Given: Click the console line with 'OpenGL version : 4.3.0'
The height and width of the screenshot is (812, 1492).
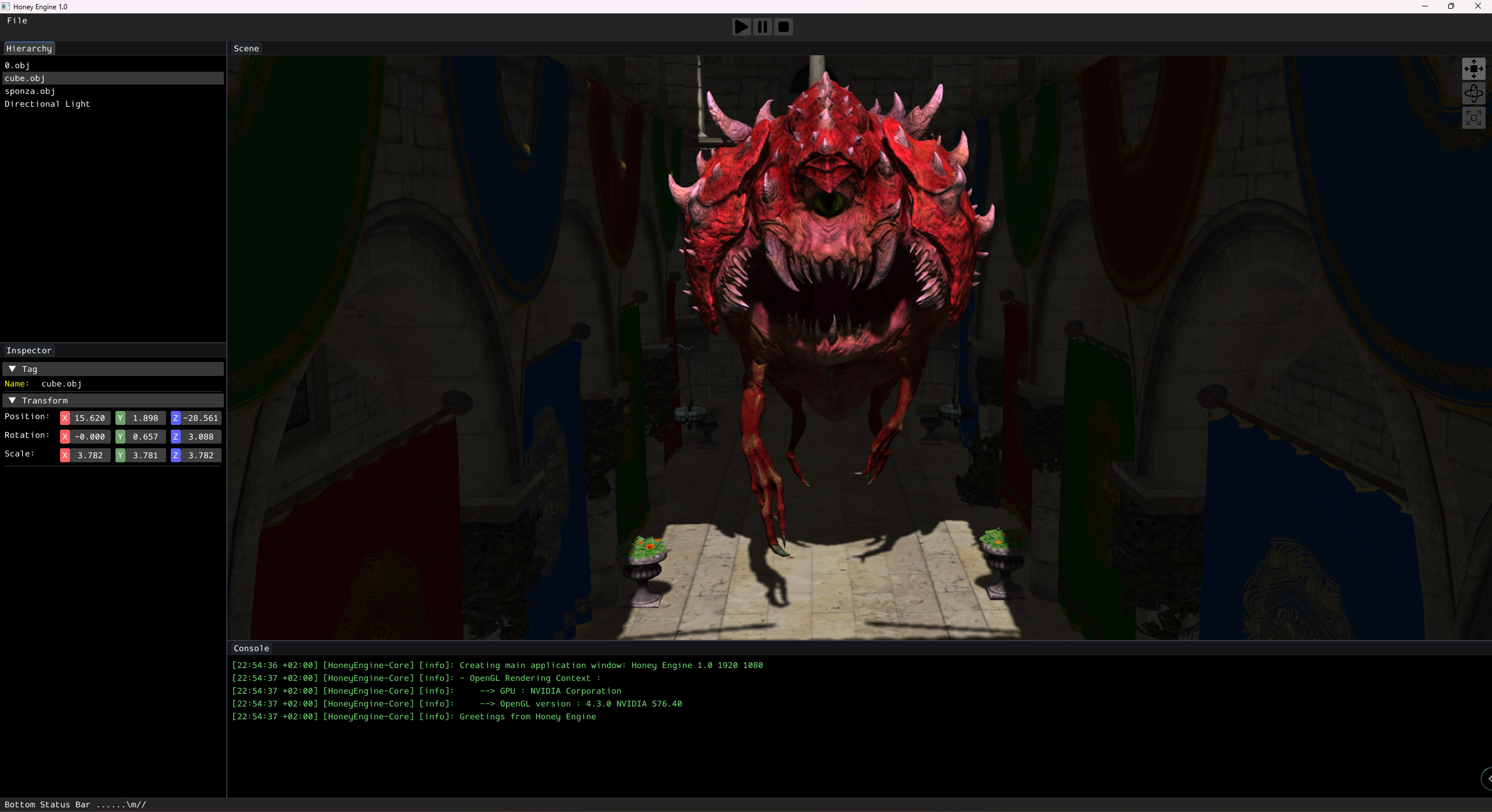Looking at the screenshot, I should [457, 704].
